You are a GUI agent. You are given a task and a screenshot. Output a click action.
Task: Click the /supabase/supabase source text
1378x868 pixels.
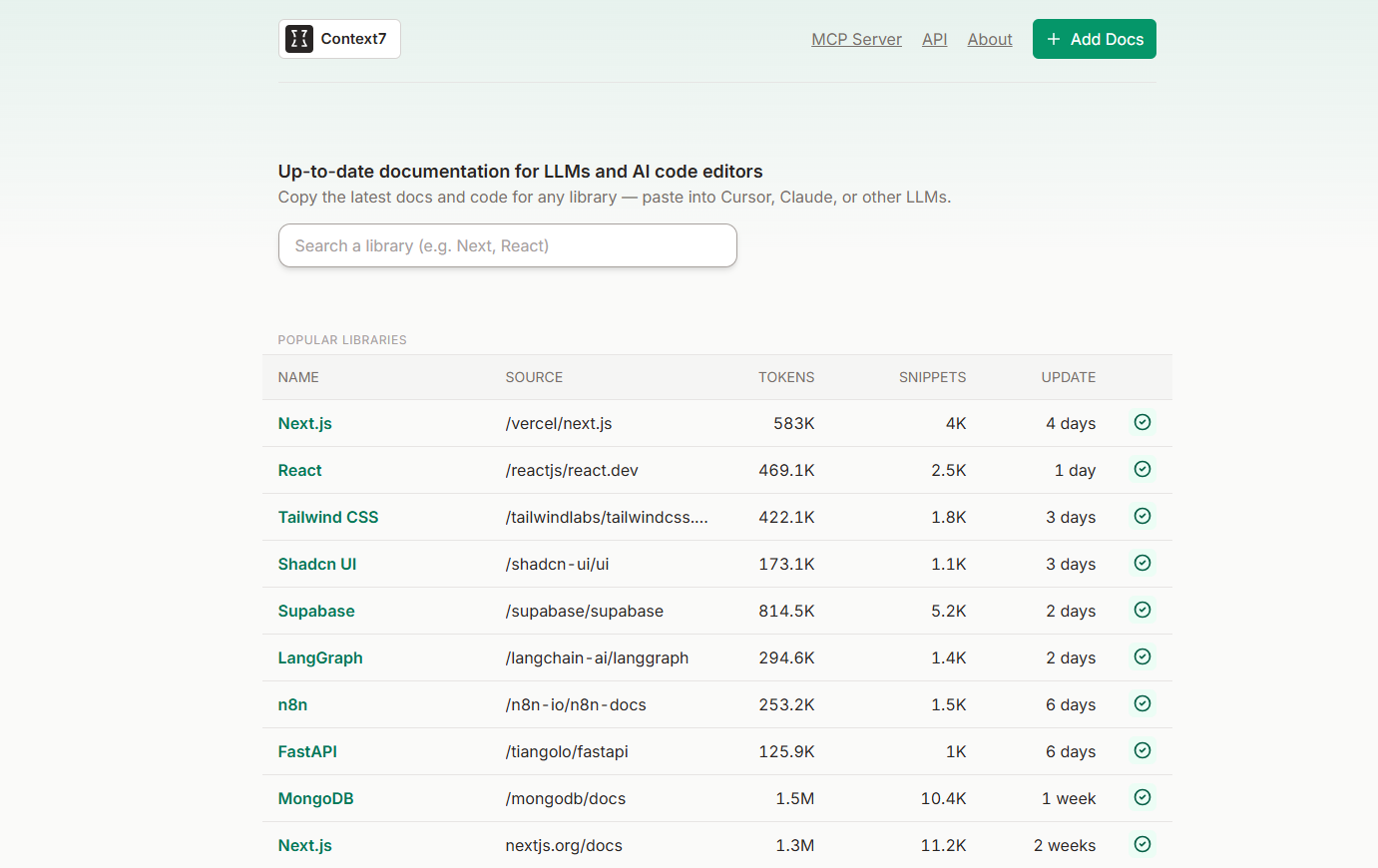coord(584,611)
